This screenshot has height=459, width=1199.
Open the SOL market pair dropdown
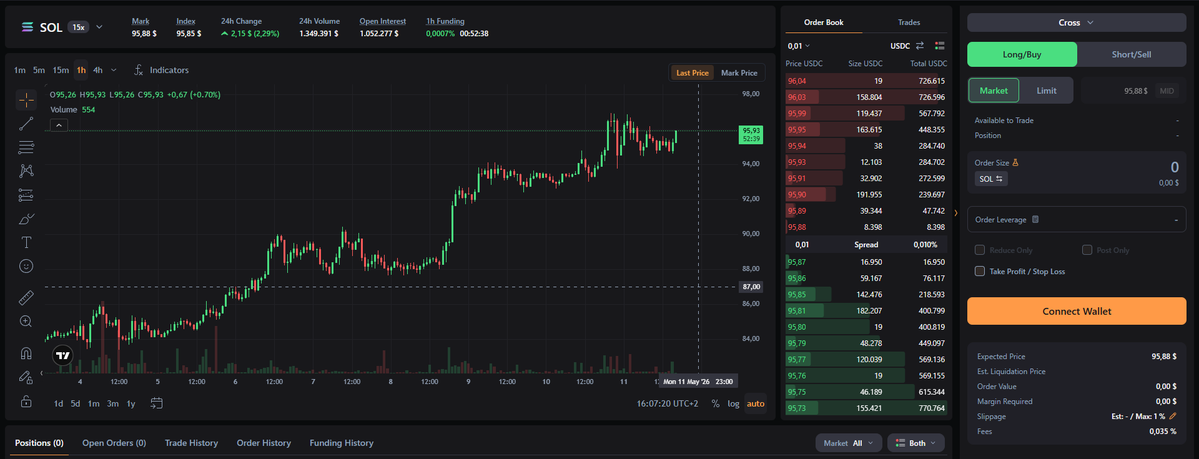tap(99, 27)
